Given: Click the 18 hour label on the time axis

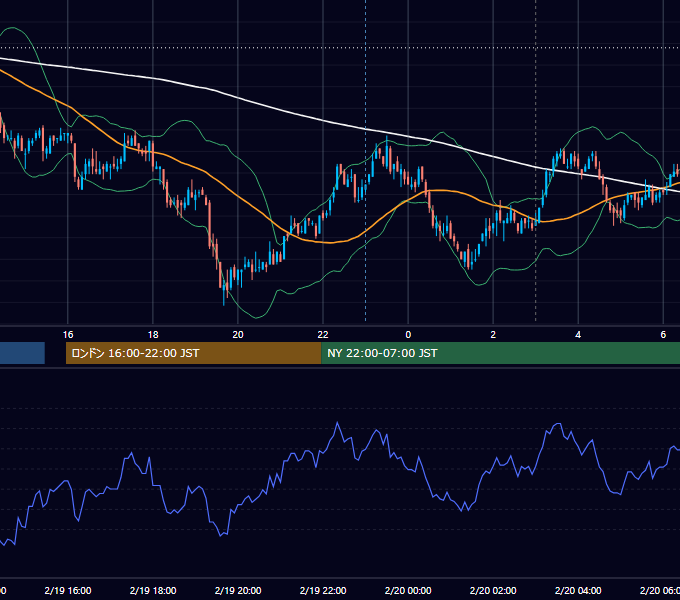Looking at the screenshot, I should click(153, 335).
